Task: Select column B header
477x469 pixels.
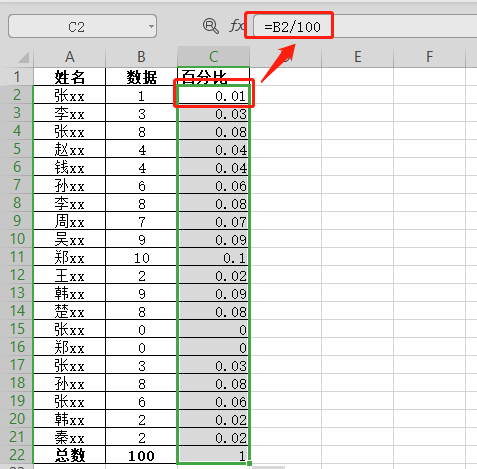Action: point(141,57)
